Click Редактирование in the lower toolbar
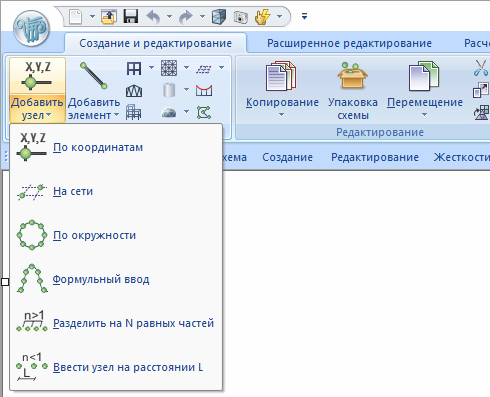 pos(375,157)
